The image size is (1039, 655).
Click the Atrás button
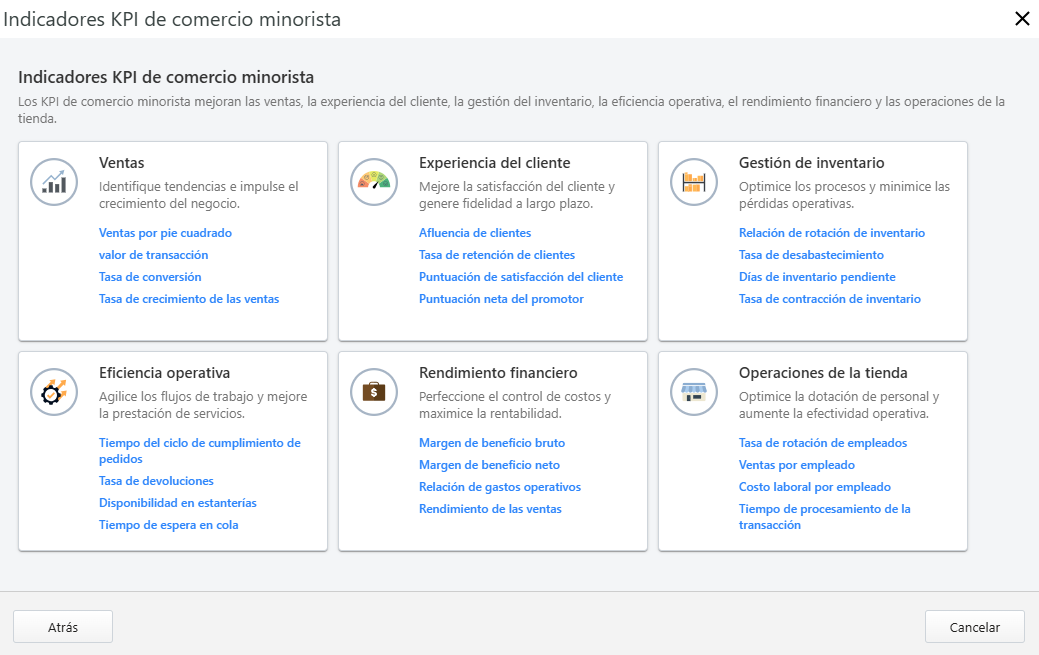click(62, 626)
